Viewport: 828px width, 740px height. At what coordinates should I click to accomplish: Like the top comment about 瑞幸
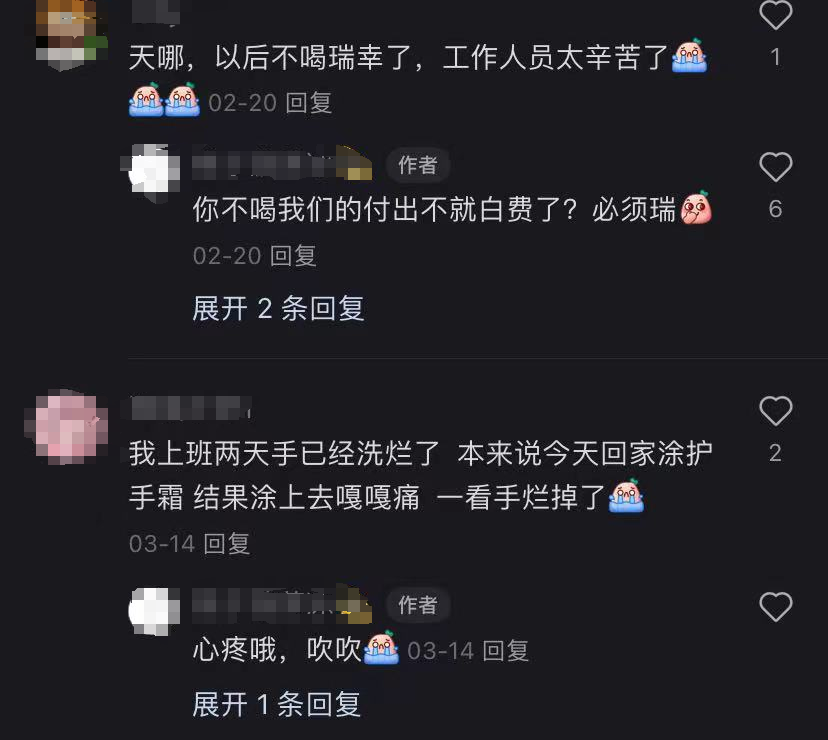click(775, 15)
